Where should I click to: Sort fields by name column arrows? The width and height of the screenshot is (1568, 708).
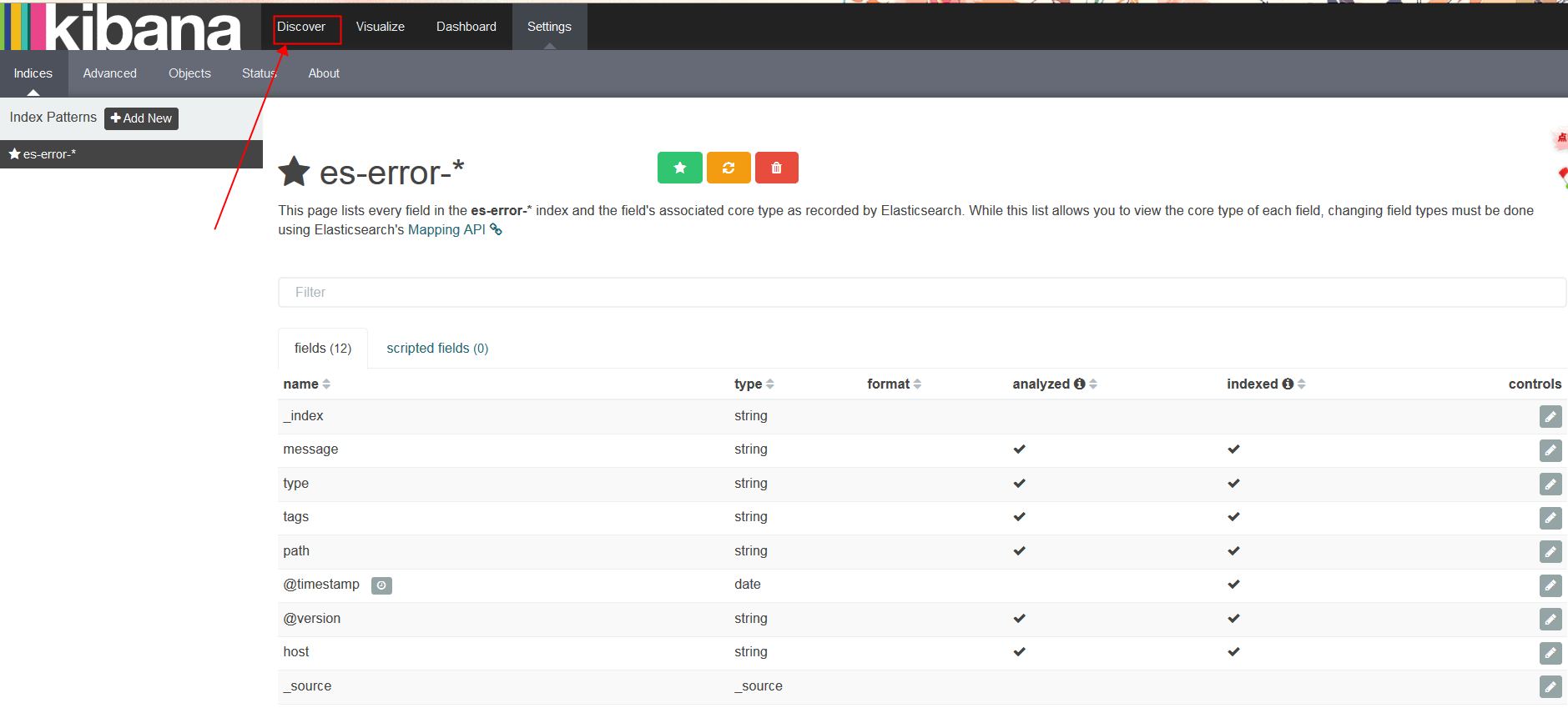(326, 384)
